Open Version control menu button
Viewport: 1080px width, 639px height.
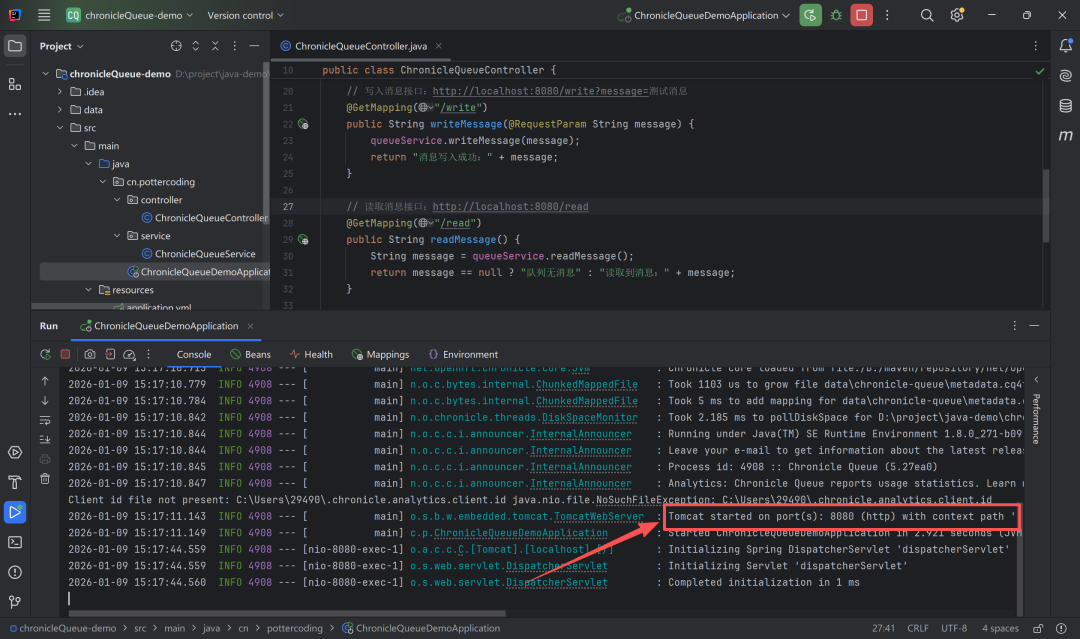[245, 15]
